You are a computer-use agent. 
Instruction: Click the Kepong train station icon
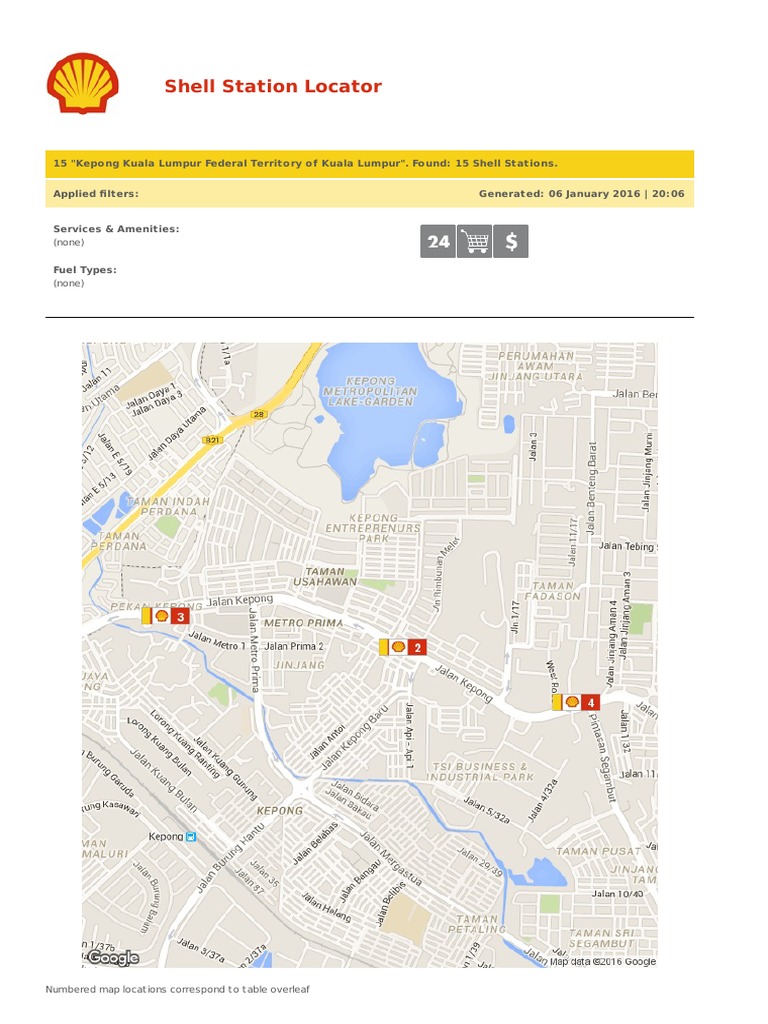(191, 837)
